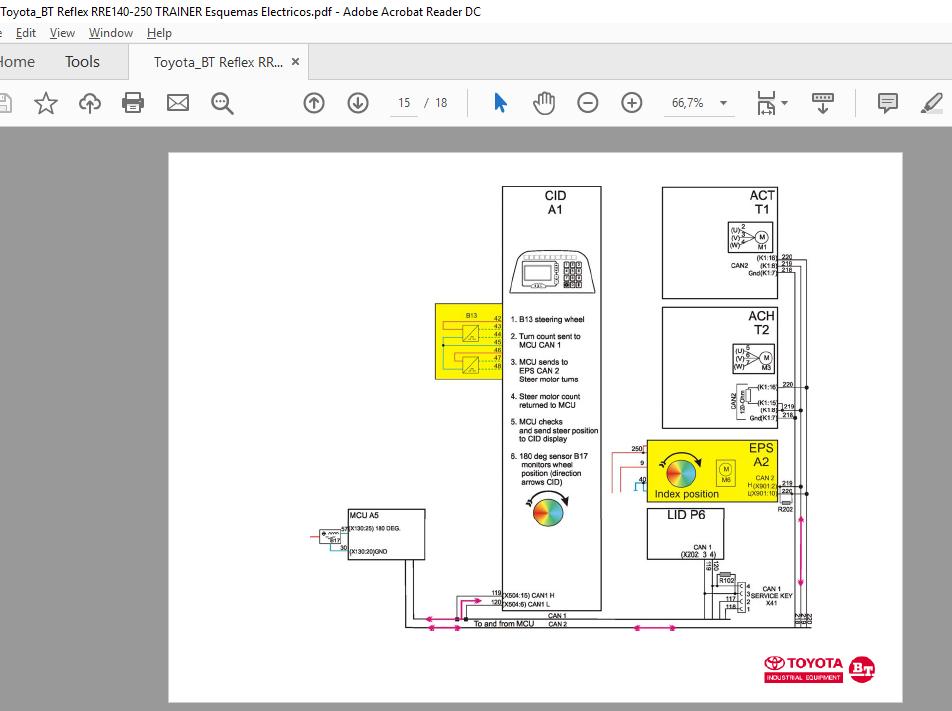Open the find text magnifier tool

pyautogui.click(x=222, y=103)
